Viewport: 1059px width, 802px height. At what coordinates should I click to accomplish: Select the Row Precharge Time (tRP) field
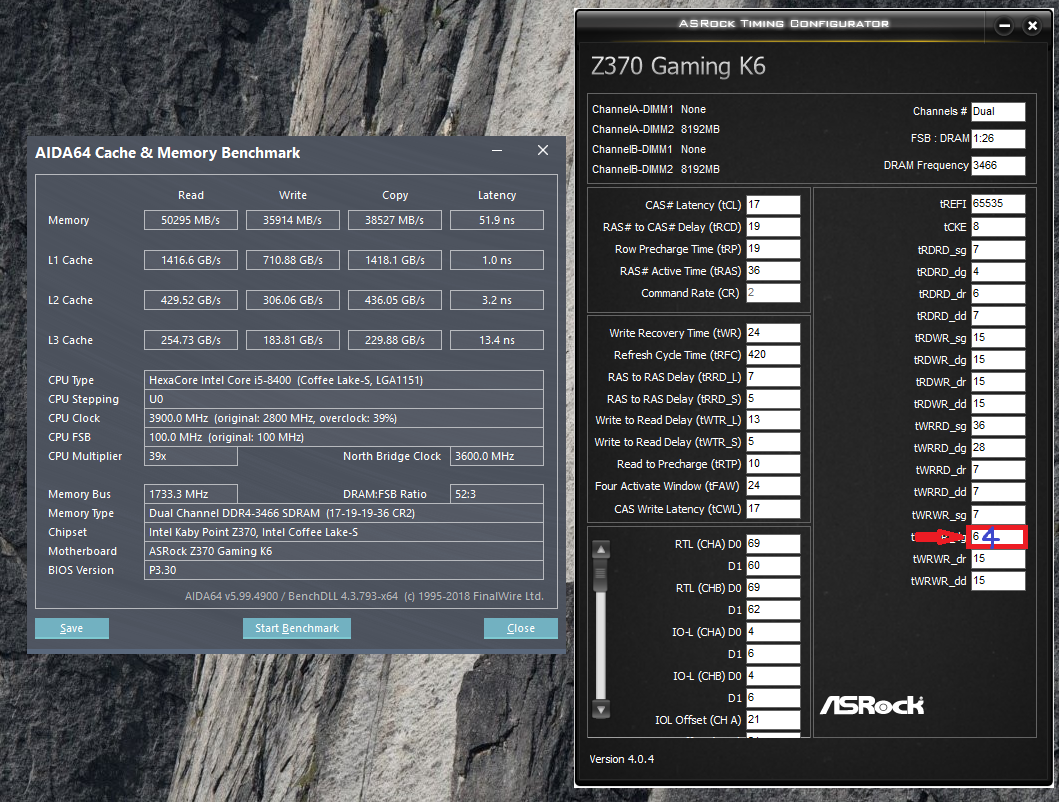tap(773, 249)
